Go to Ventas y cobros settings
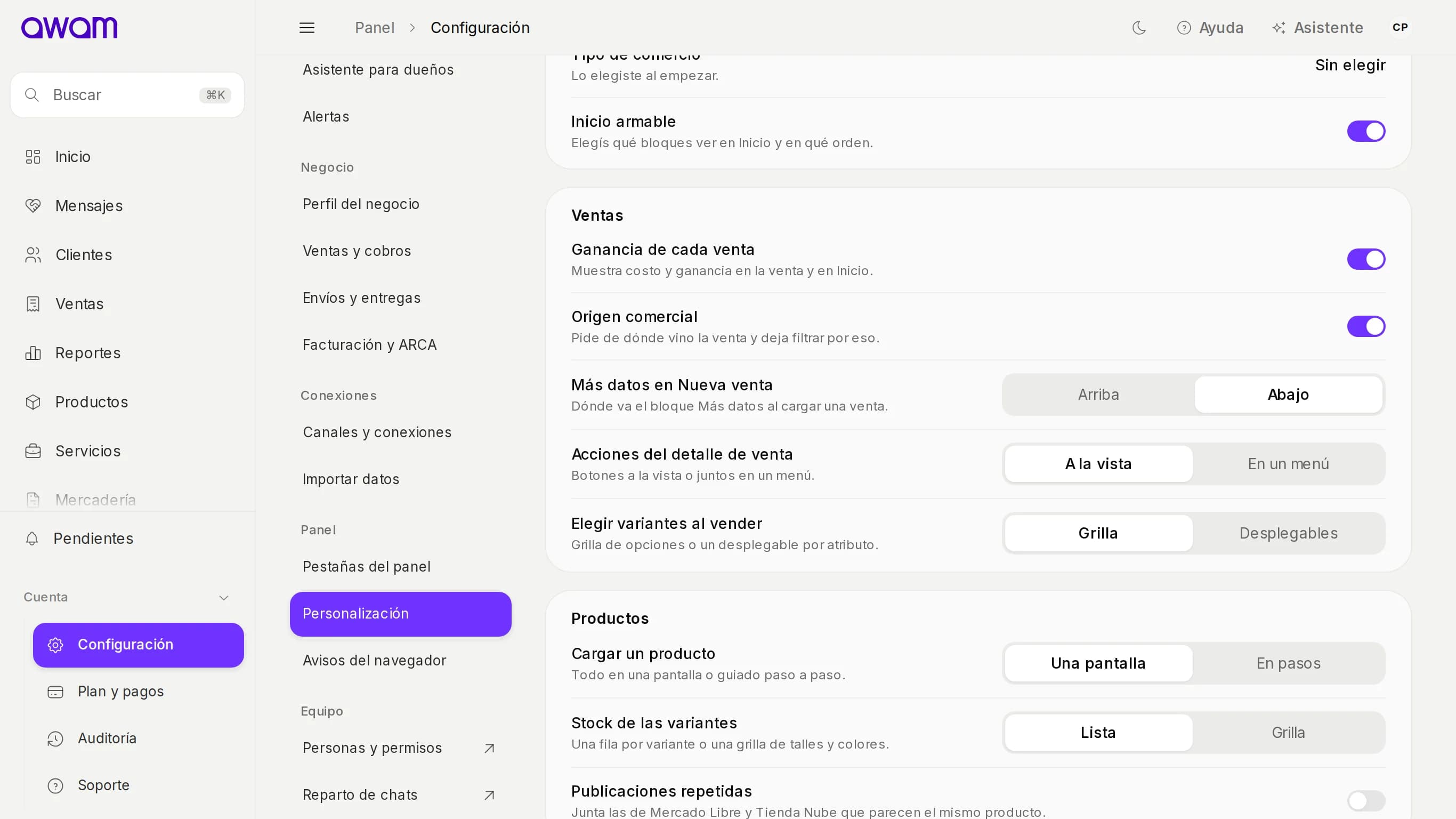This screenshot has width=1456, height=819. 400,251
